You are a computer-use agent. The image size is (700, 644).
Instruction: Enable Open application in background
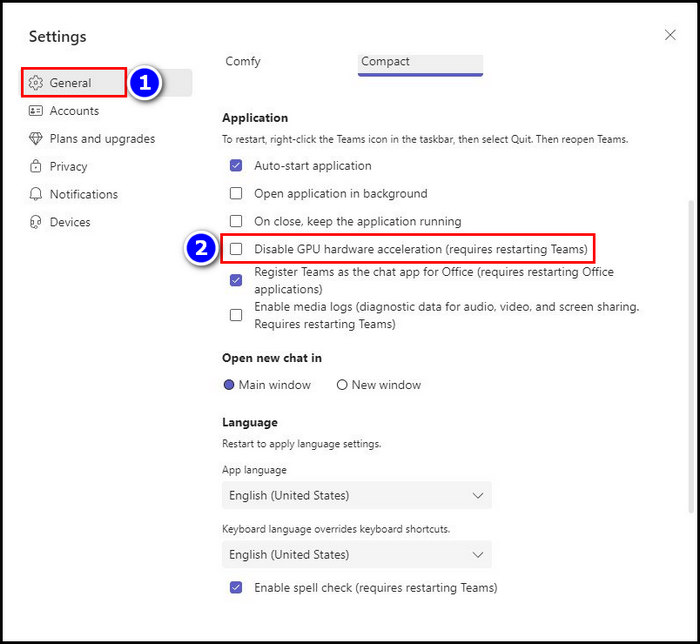pyautogui.click(x=236, y=193)
